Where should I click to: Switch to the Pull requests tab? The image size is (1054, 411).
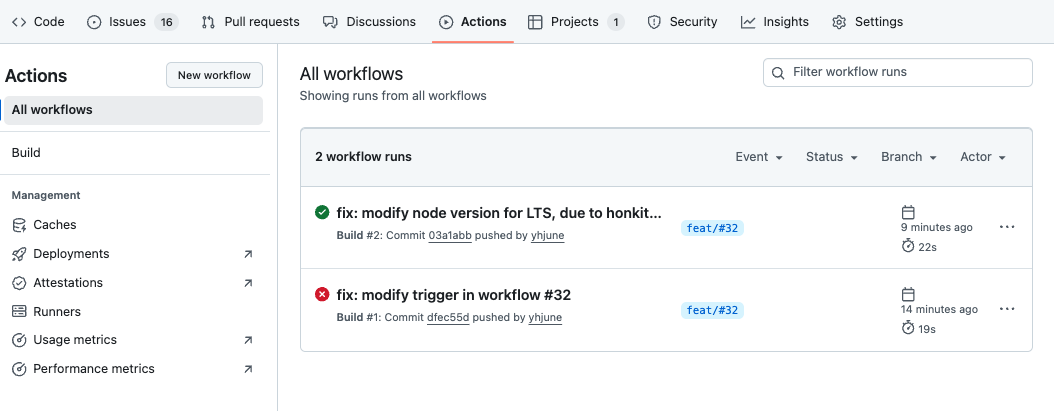[251, 22]
